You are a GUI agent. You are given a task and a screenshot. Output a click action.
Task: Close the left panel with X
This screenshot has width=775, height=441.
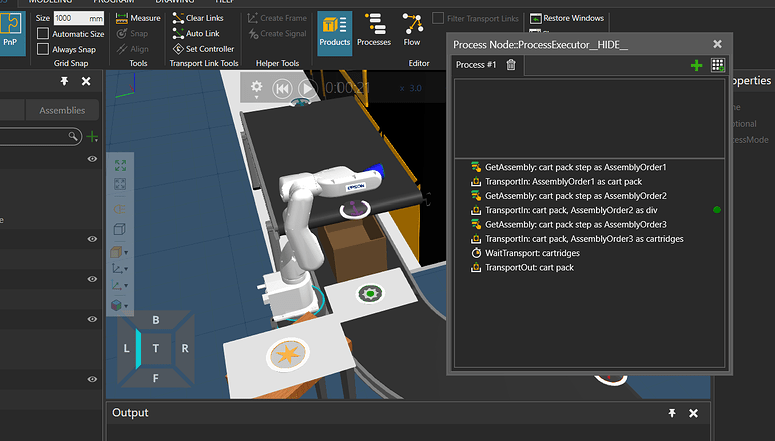click(86, 81)
